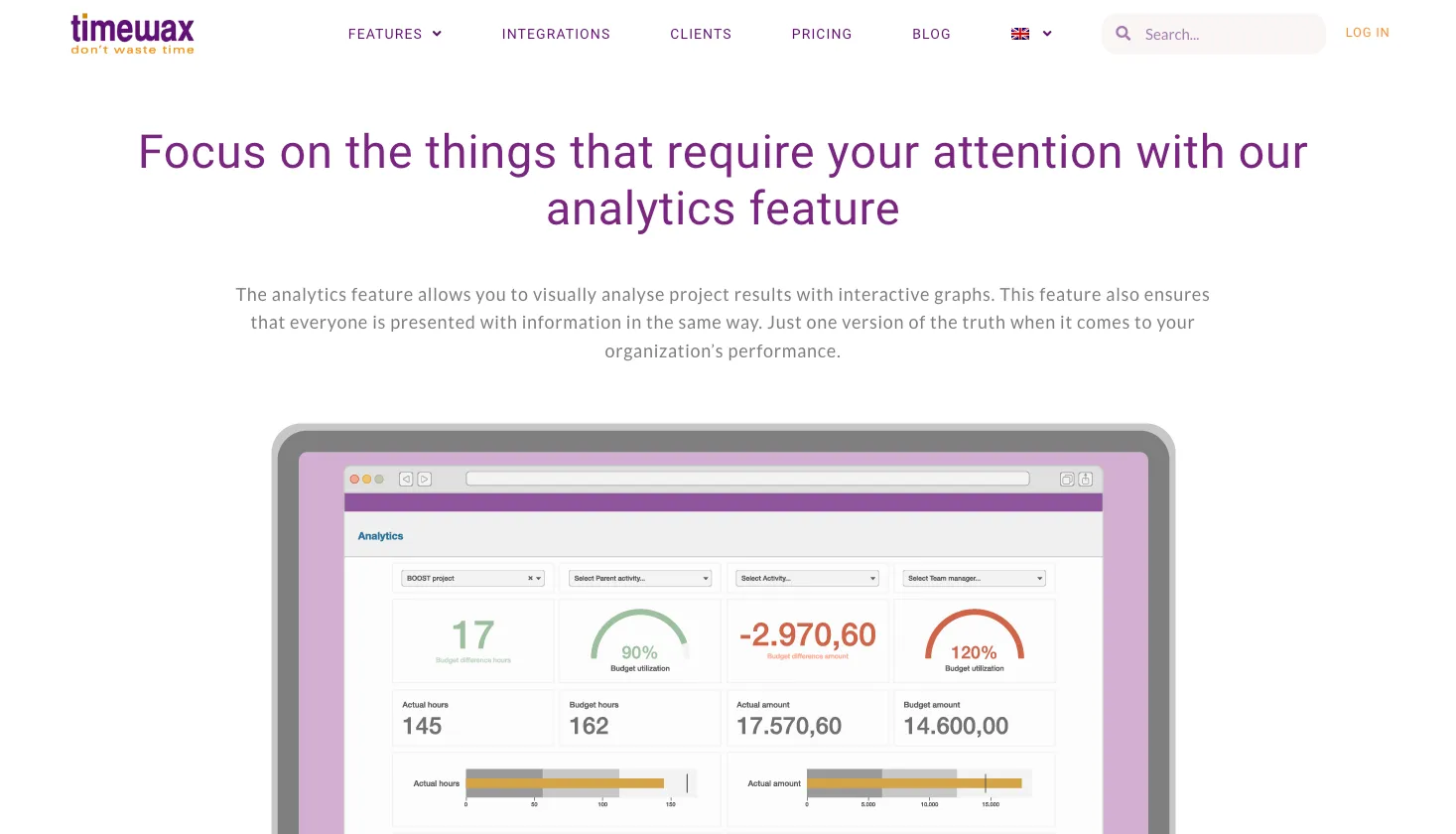Click the analytics feature description paragraph
1456x834 pixels.
pyautogui.click(x=723, y=323)
